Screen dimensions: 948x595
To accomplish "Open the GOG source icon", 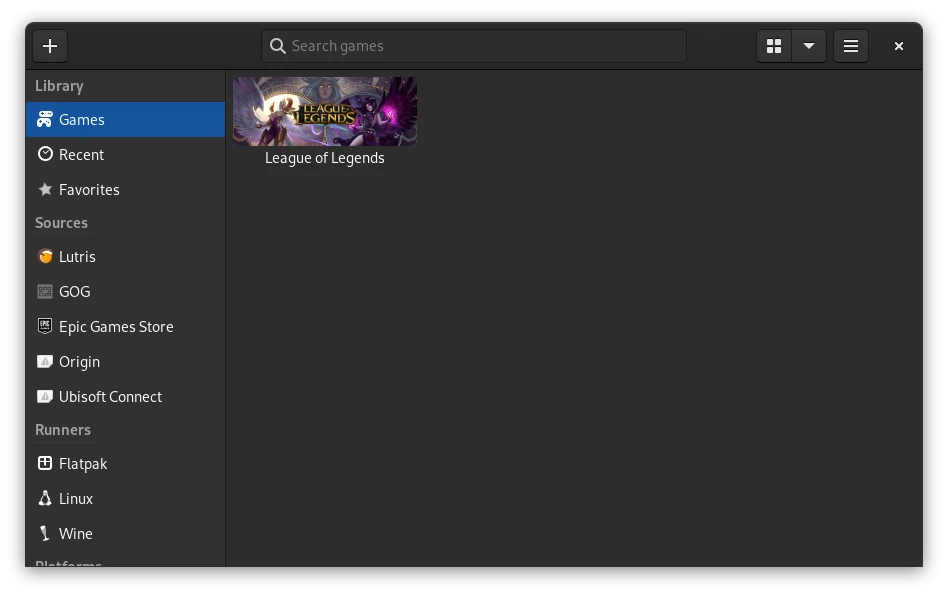I will 45,291.
